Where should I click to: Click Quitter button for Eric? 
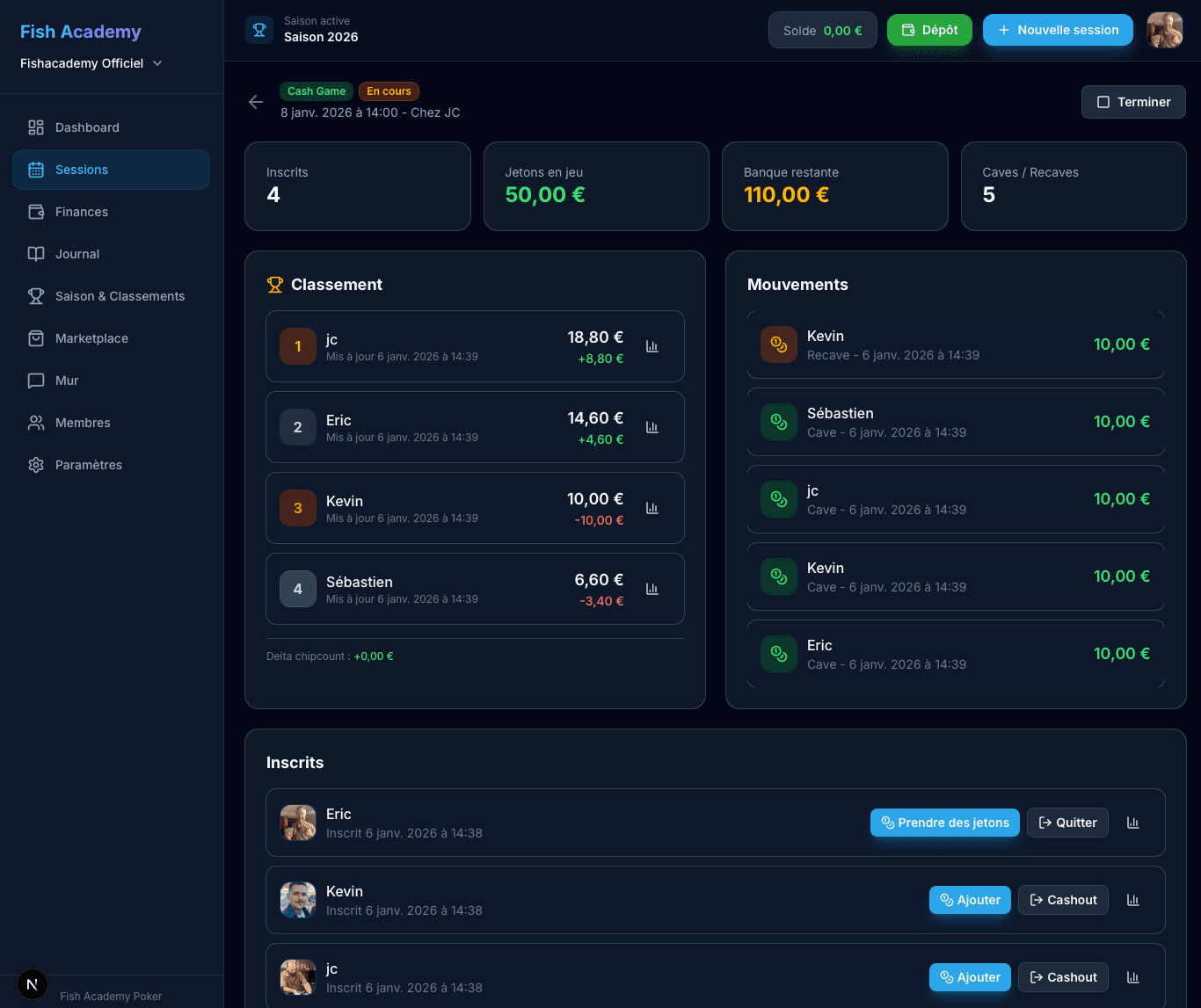tap(1067, 823)
